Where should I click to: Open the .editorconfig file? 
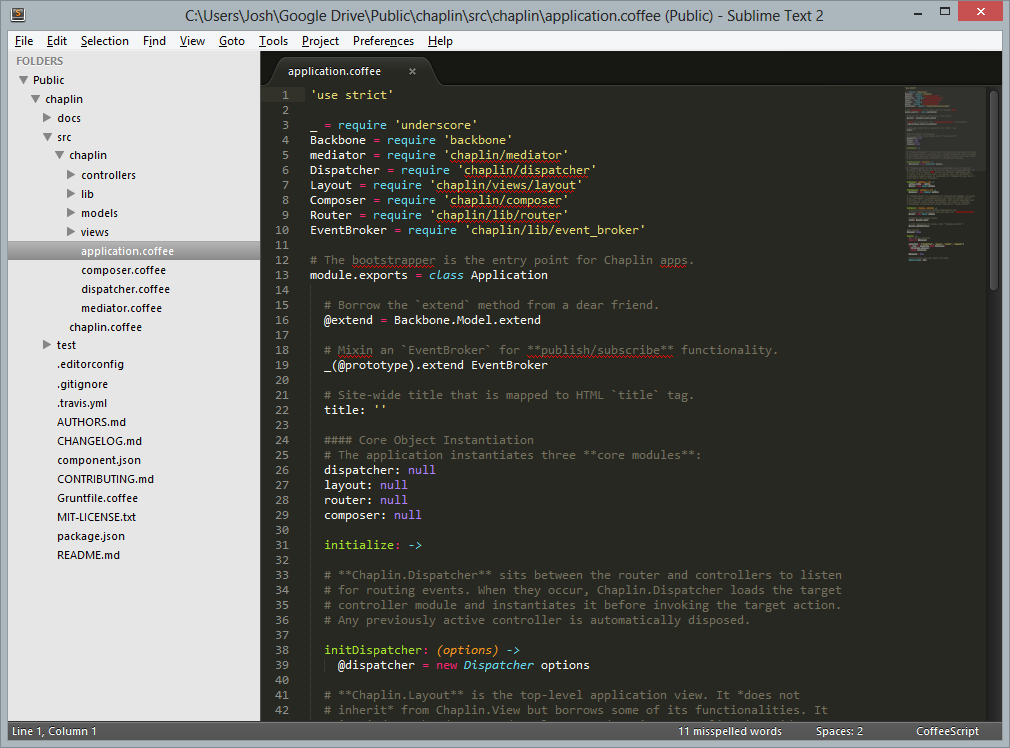(x=90, y=365)
